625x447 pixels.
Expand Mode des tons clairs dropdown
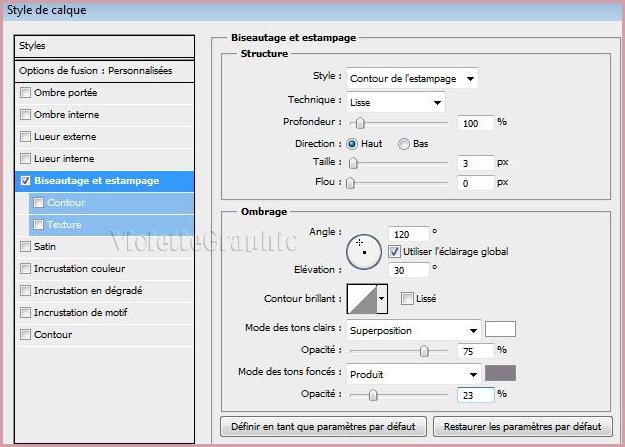point(413,329)
